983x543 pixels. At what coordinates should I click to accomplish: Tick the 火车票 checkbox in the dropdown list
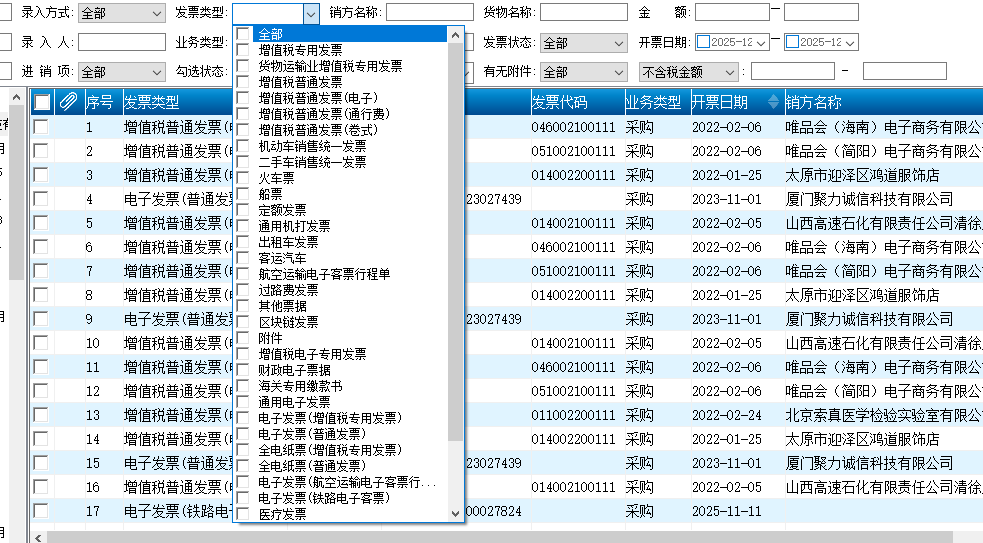[x=243, y=178]
